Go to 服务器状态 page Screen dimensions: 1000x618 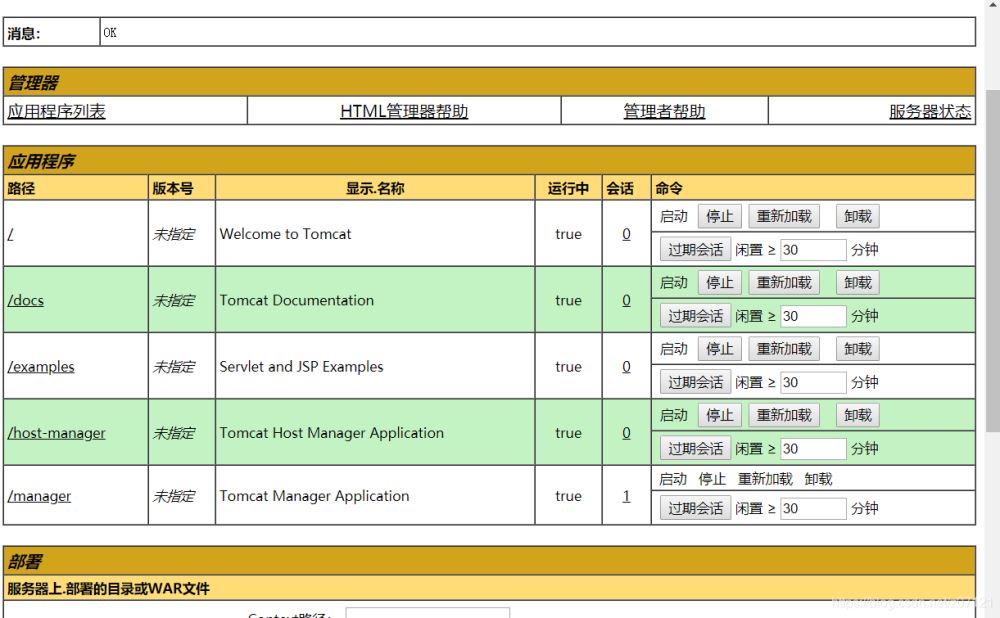[x=929, y=111]
